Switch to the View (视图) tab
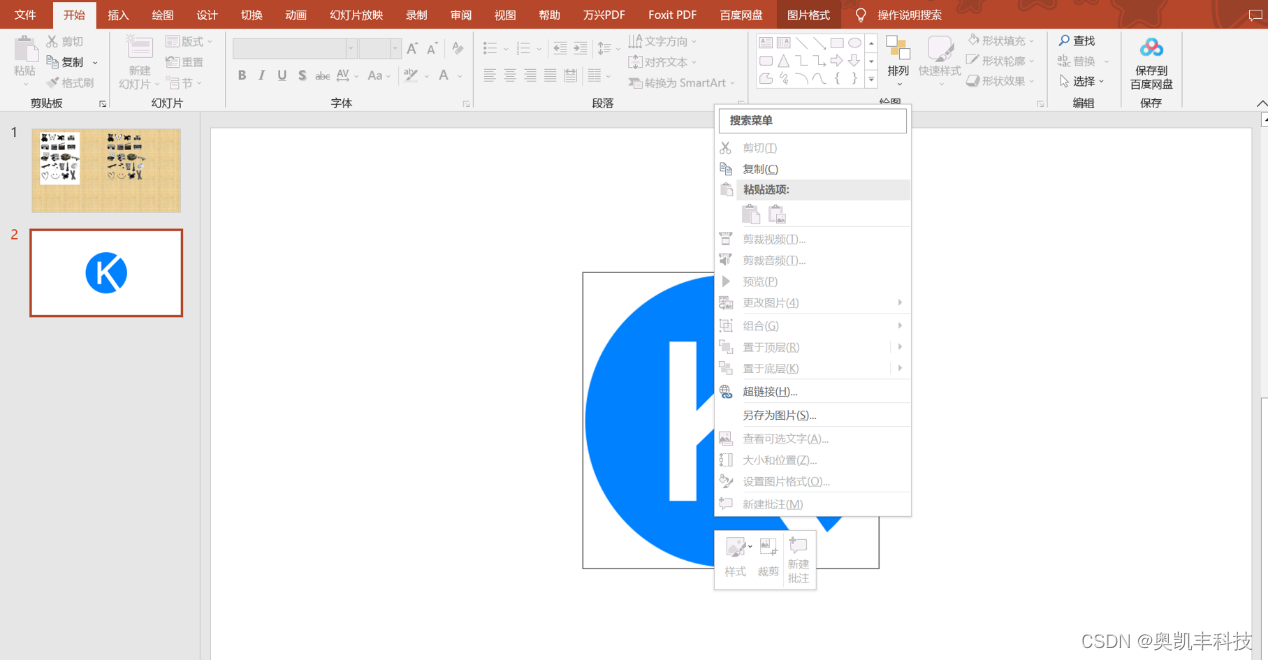 pos(505,15)
